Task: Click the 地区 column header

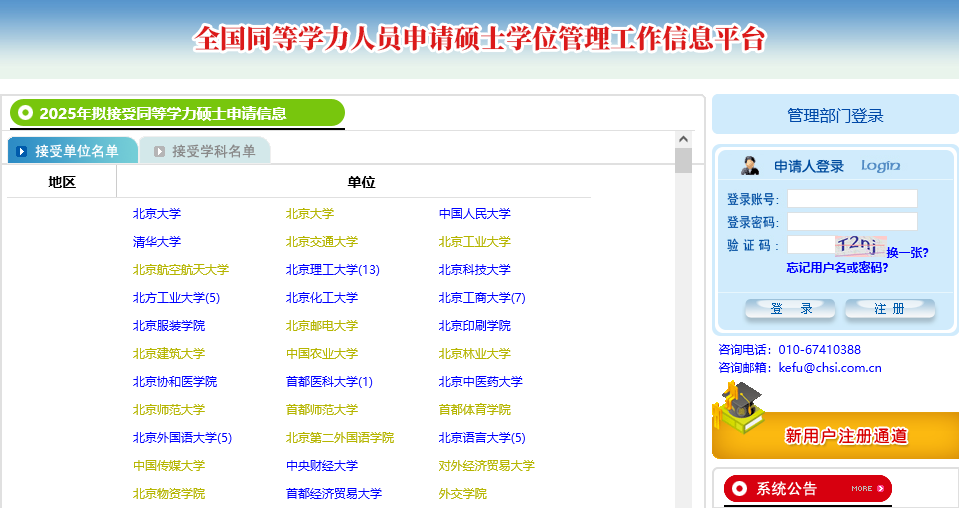Action: [x=62, y=182]
